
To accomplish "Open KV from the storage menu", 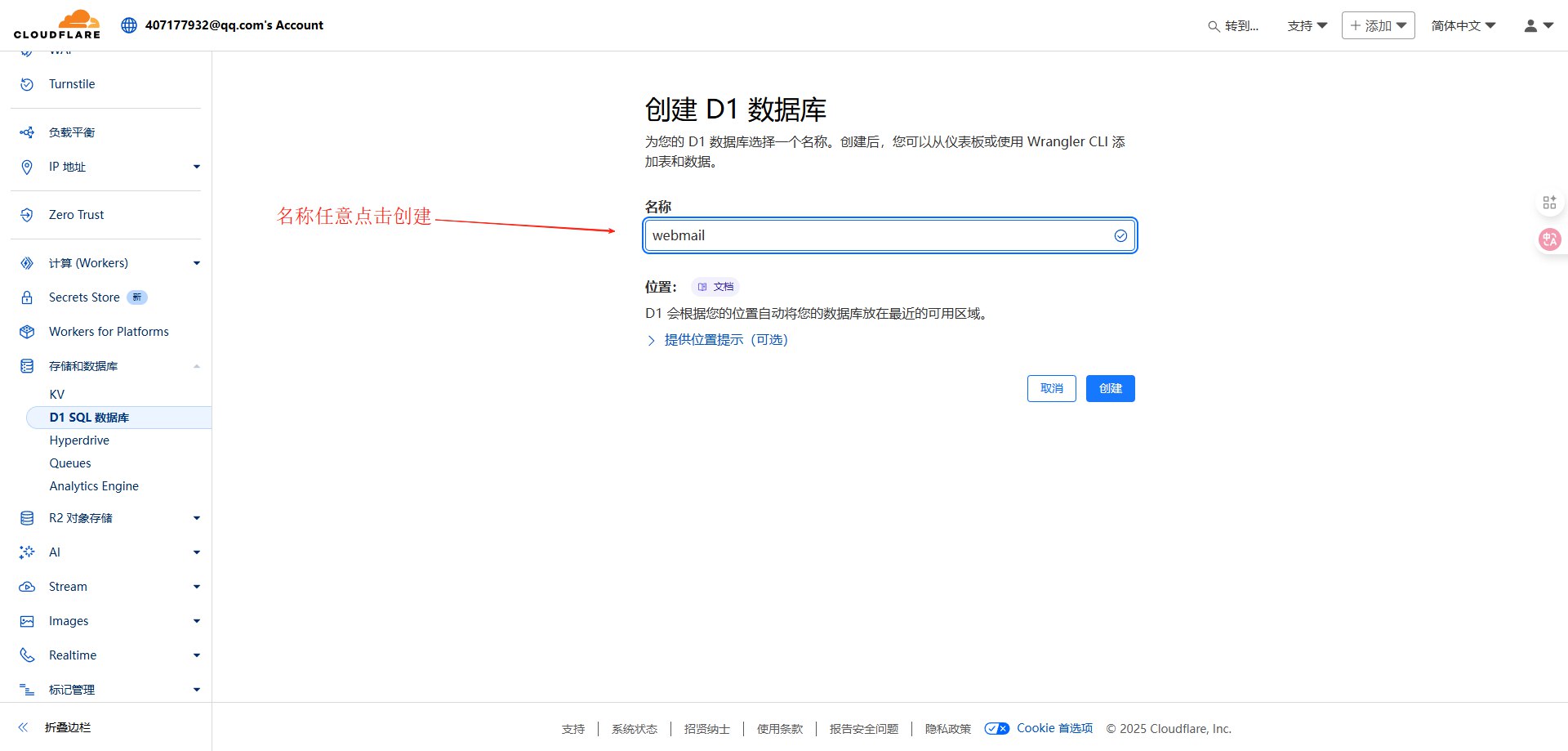I will [56, 394].
